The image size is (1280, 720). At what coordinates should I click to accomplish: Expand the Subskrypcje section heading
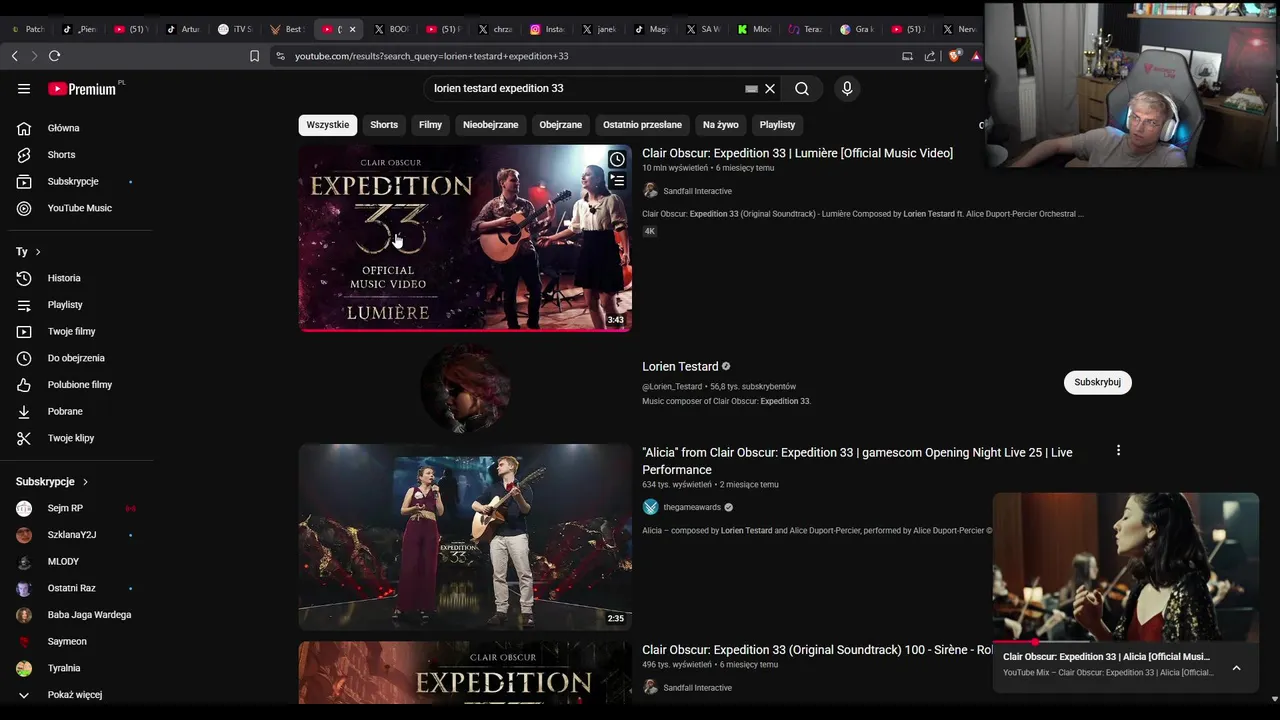coord(52,482)
